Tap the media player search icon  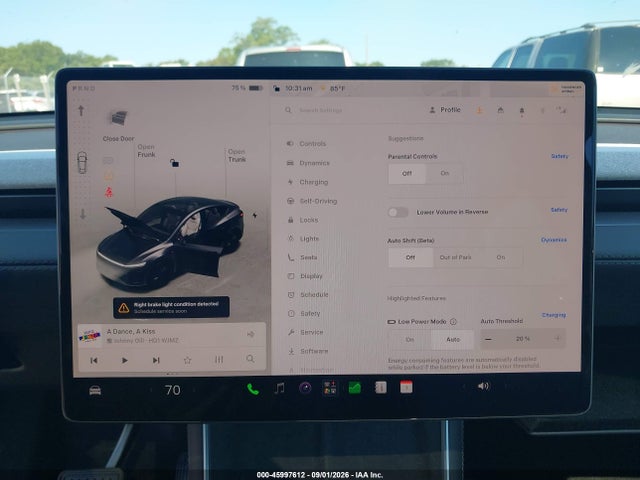(250, 359)
